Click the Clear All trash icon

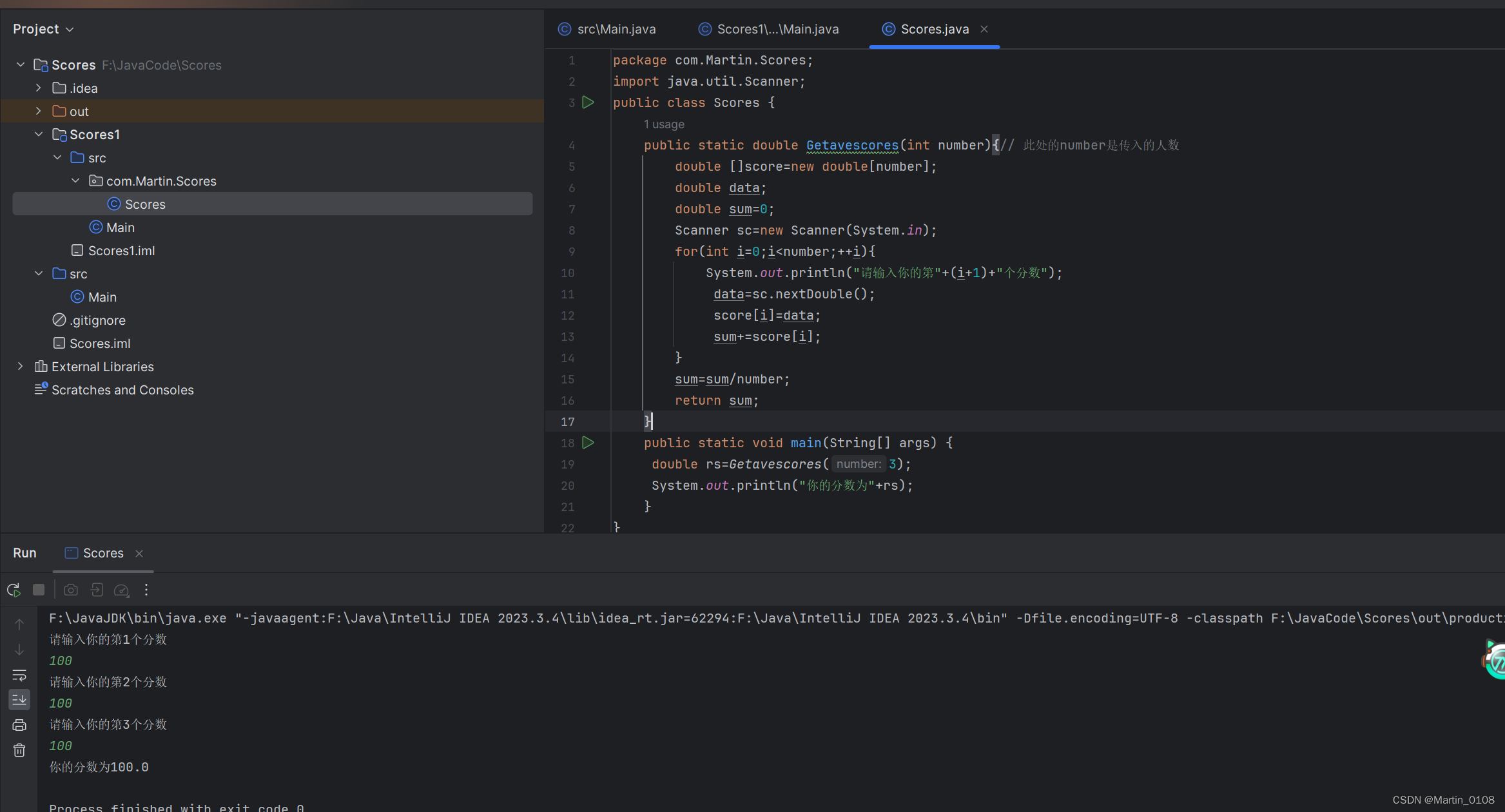(x=19, y=750)
